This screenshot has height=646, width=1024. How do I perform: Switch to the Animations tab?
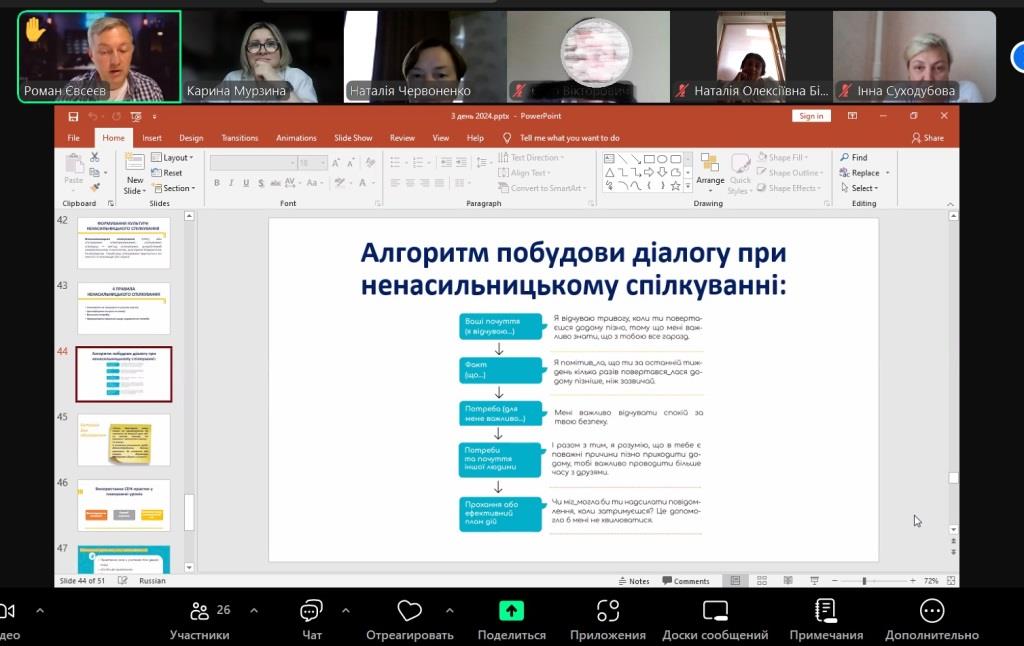pos(296,138)
